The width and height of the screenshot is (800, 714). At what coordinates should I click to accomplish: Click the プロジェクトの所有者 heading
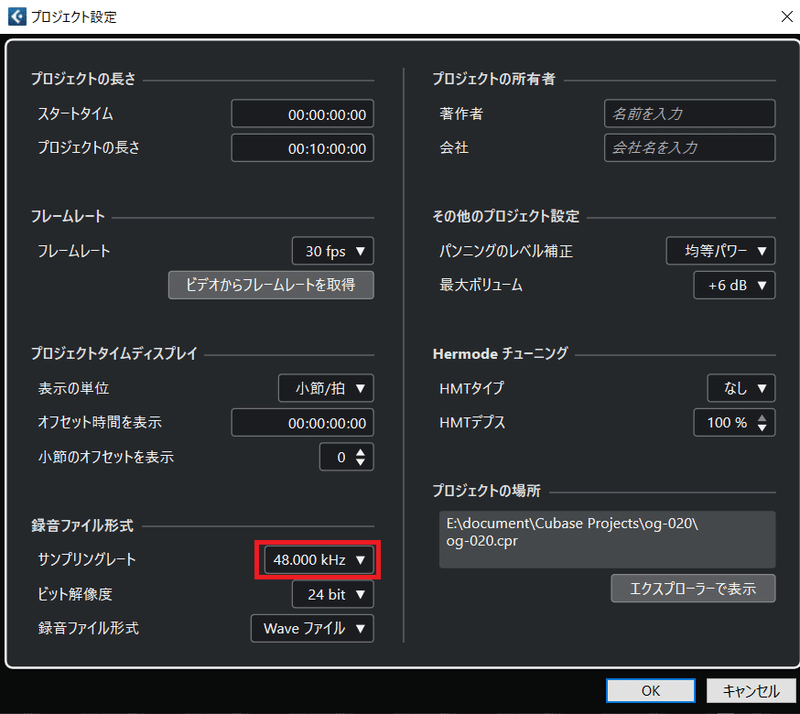tap(494, 79)
